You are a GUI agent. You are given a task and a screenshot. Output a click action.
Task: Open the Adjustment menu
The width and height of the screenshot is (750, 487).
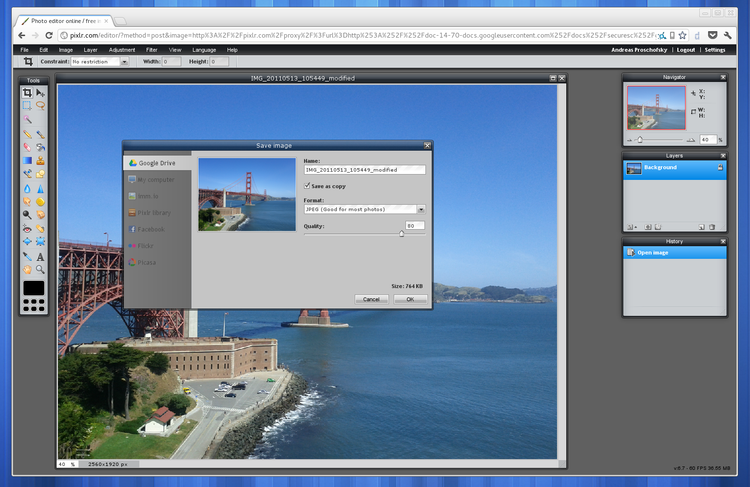122,49
